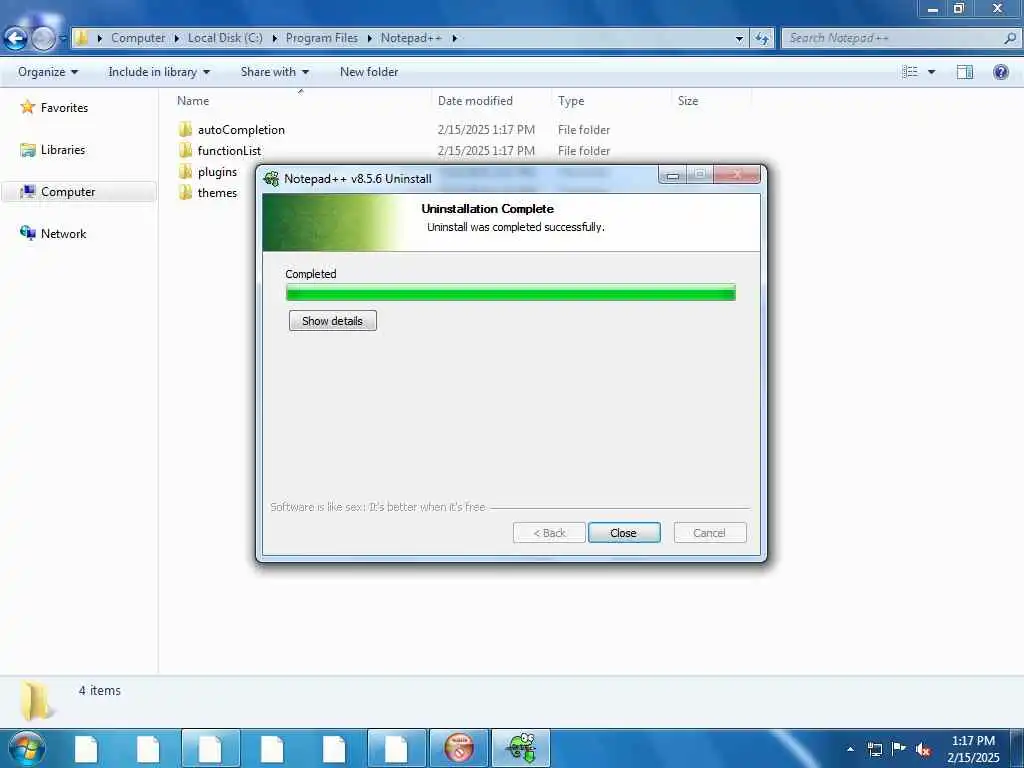Viewport: 1024px width, 768px height.
Task: Click the muted volume tray icon
Action: coord(923,750)
